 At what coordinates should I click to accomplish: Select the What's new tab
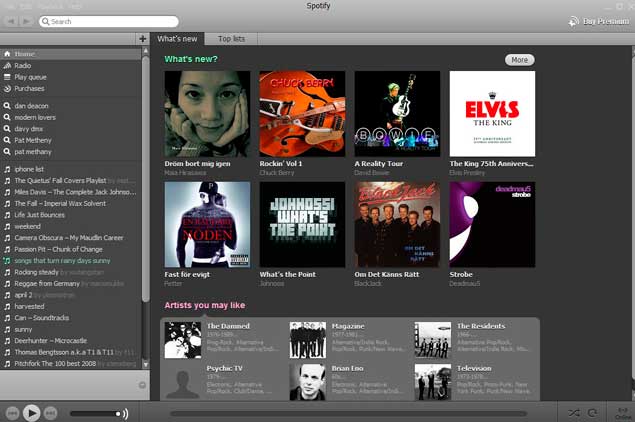pyautogui.click(x=177, y=39)
